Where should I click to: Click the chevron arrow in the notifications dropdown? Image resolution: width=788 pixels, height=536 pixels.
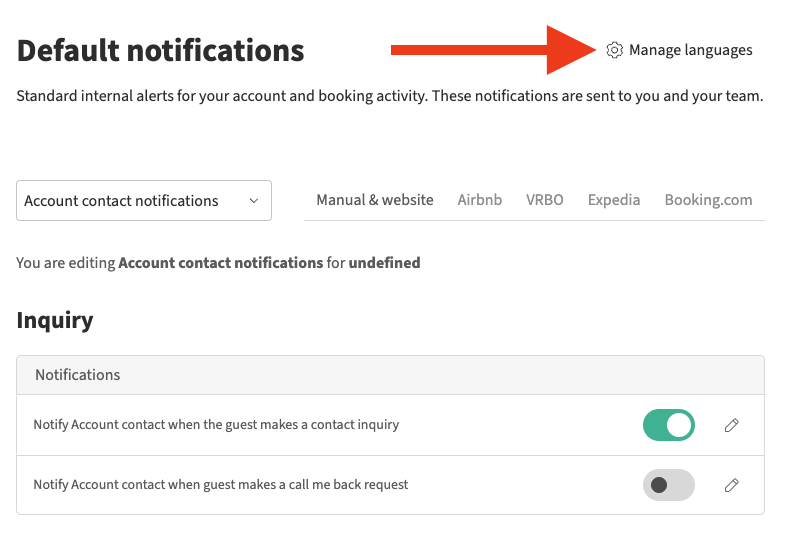coord(254,201)
